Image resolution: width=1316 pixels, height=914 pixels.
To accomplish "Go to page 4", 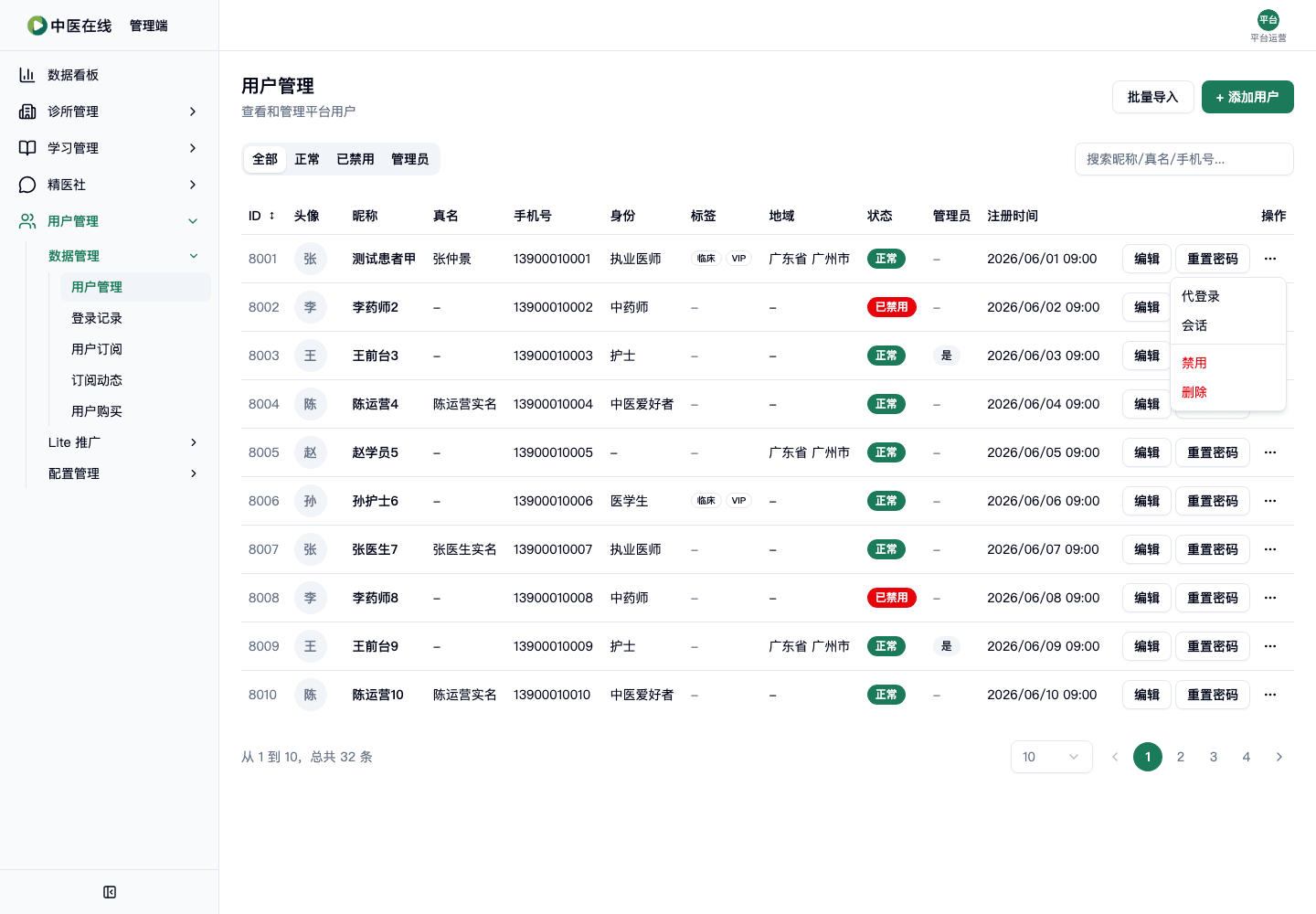I will pyautogui.click(x=1247, y=757).
